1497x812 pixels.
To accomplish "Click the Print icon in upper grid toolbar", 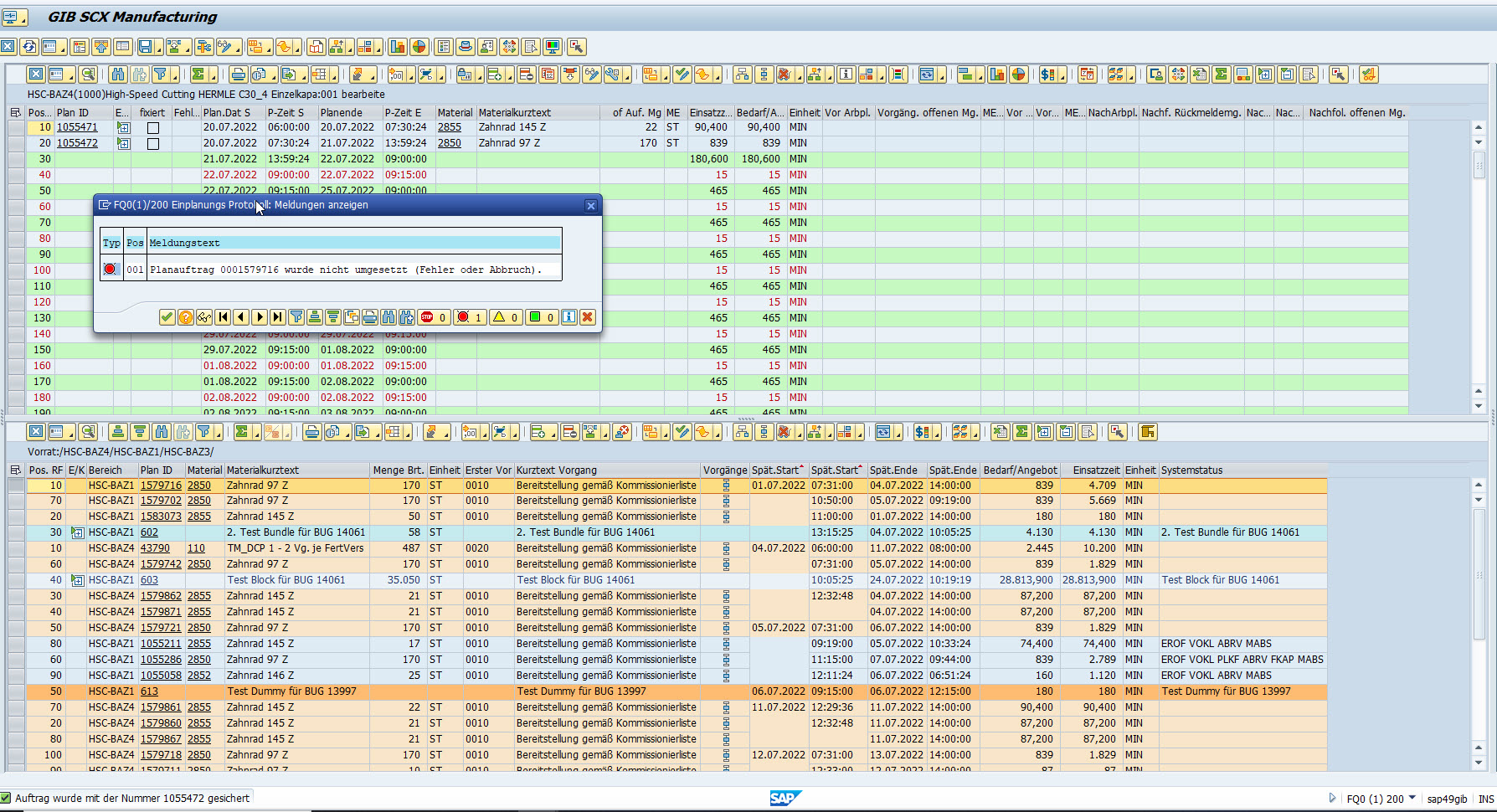I will pyautogui.click(x=239, y=75).
